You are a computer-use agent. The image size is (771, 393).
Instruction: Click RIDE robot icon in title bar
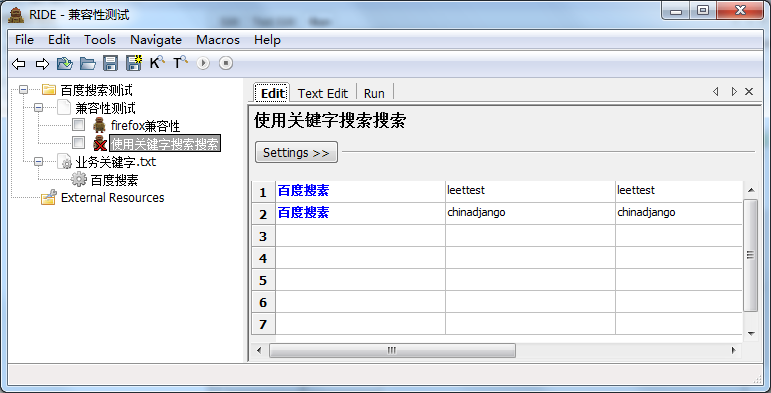point(16,15)
